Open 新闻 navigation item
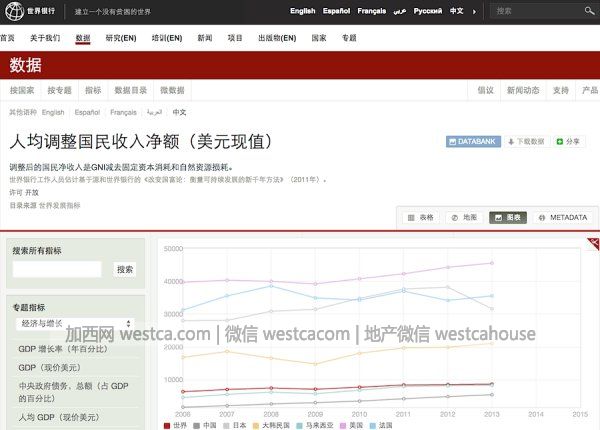Image resolution: width=600 pixels, height=430 pixels. 205,38
